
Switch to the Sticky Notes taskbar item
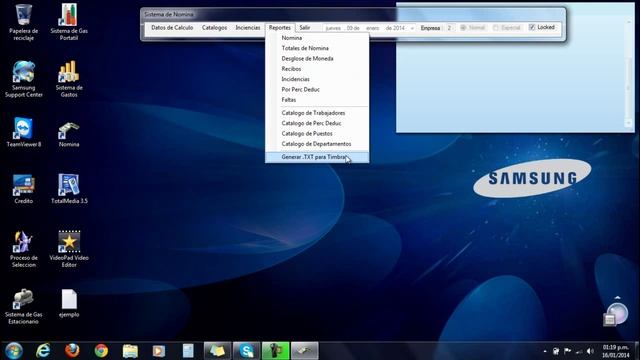click(x=217, y=351)
